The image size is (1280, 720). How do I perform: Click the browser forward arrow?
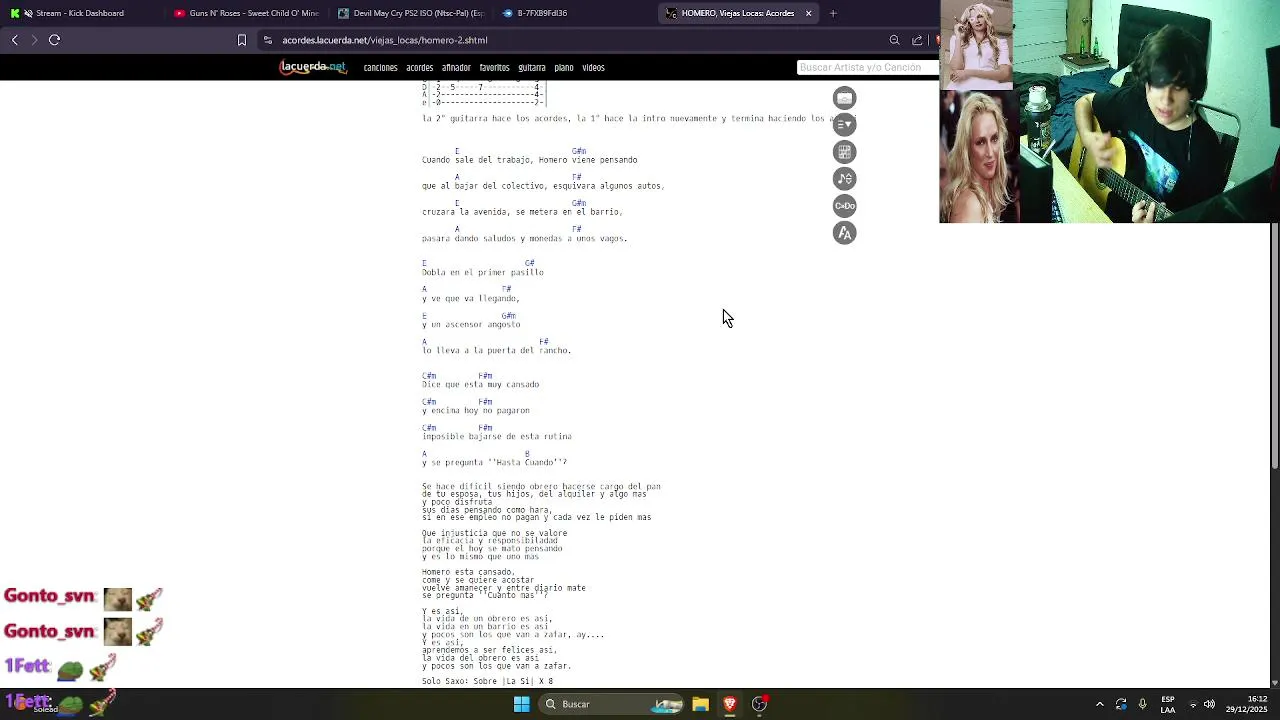pyautogui.click(x=34, y=40)
